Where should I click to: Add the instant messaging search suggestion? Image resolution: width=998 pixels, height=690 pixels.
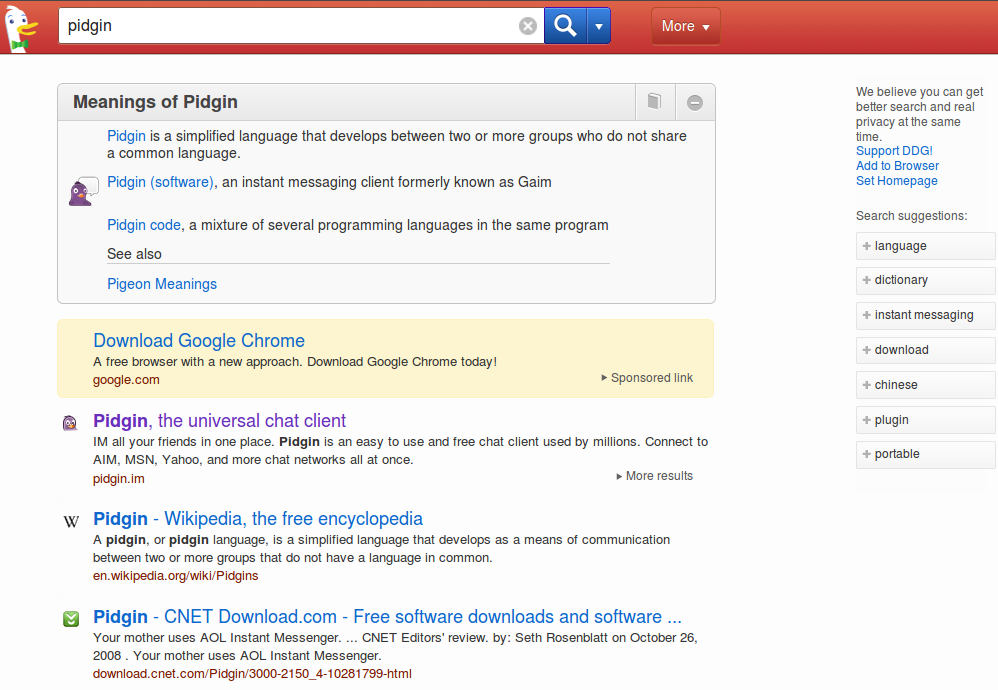(925, 316)
